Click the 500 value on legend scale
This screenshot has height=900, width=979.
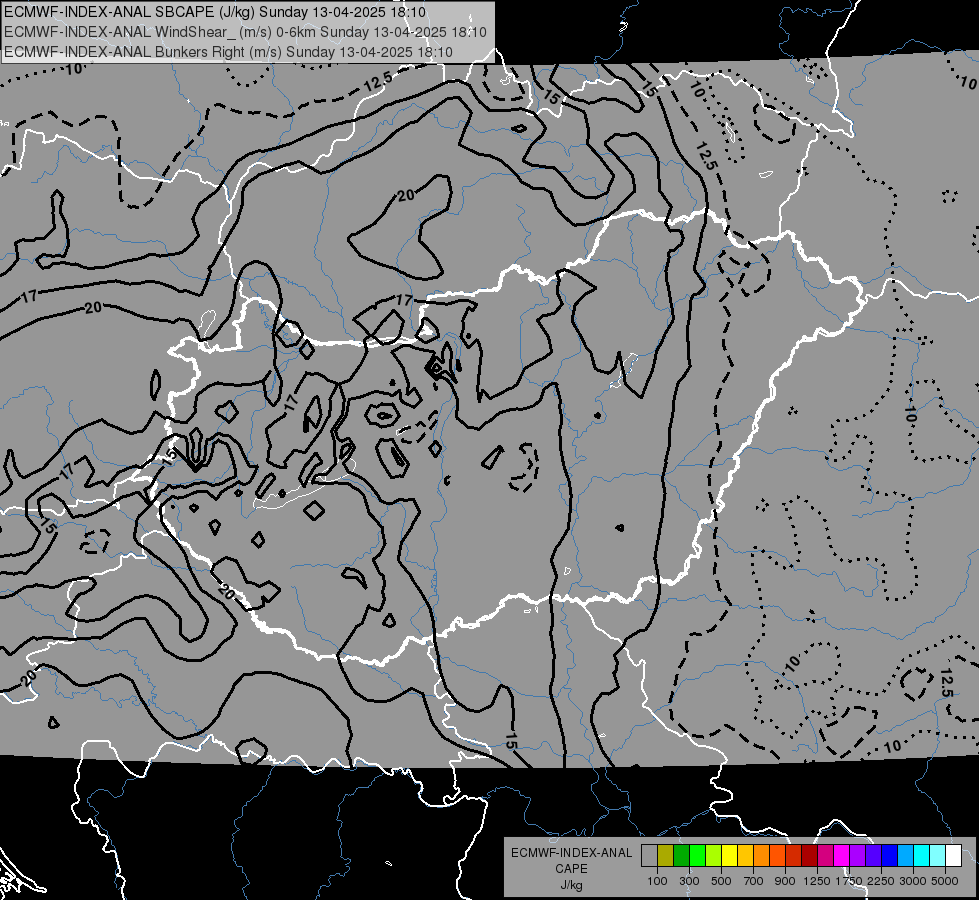pyautogui.click(x=721, y=881)
